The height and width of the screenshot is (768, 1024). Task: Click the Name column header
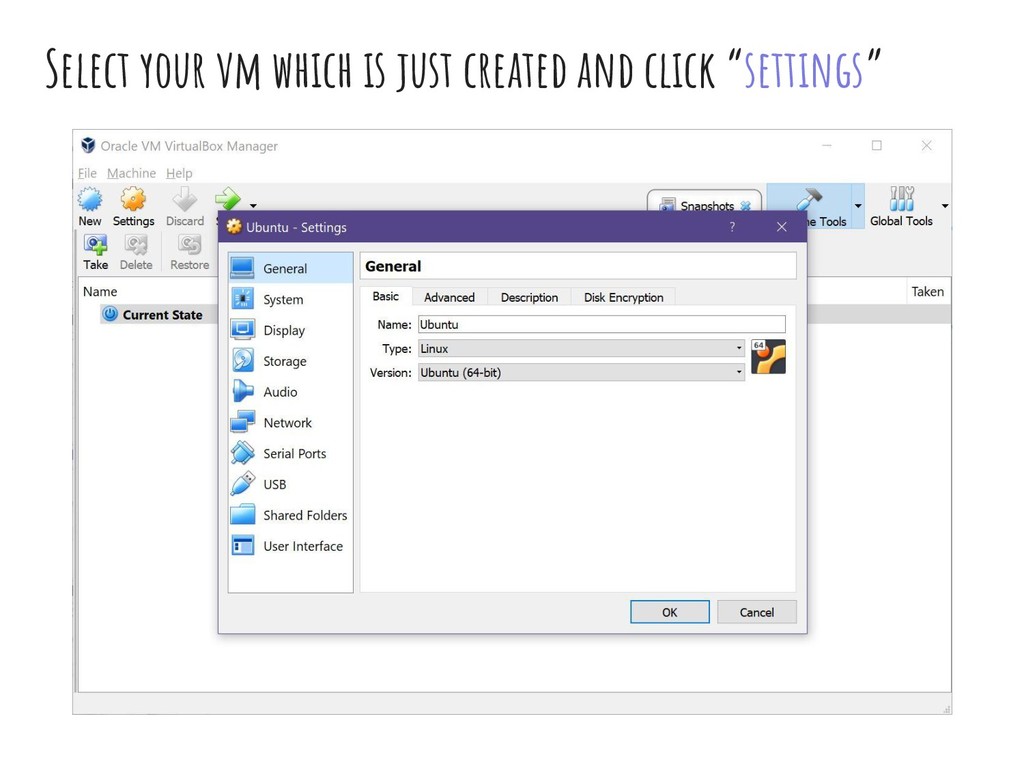click(100, 291)
